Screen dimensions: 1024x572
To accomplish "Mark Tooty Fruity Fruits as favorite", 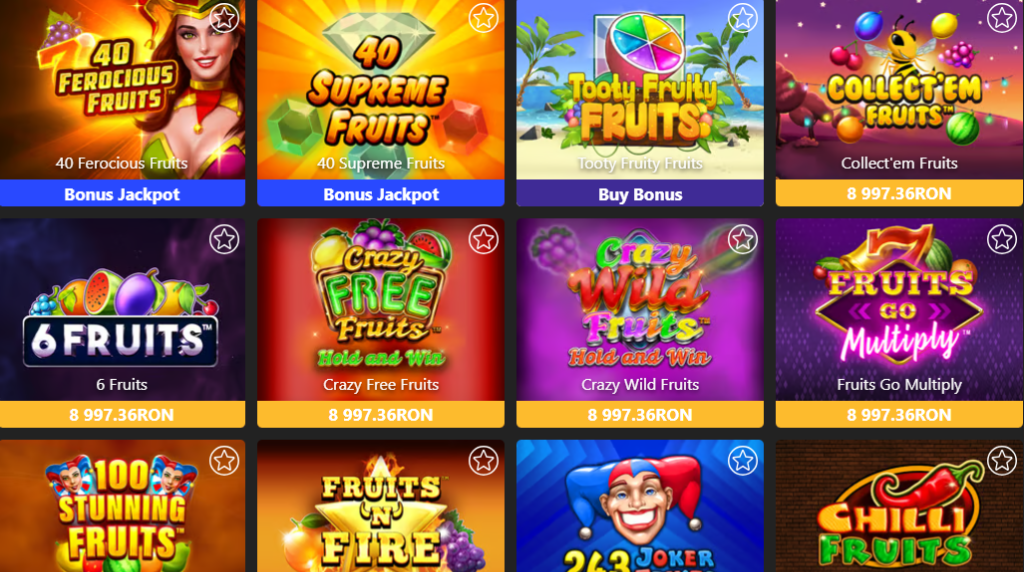I will point(743,18).
